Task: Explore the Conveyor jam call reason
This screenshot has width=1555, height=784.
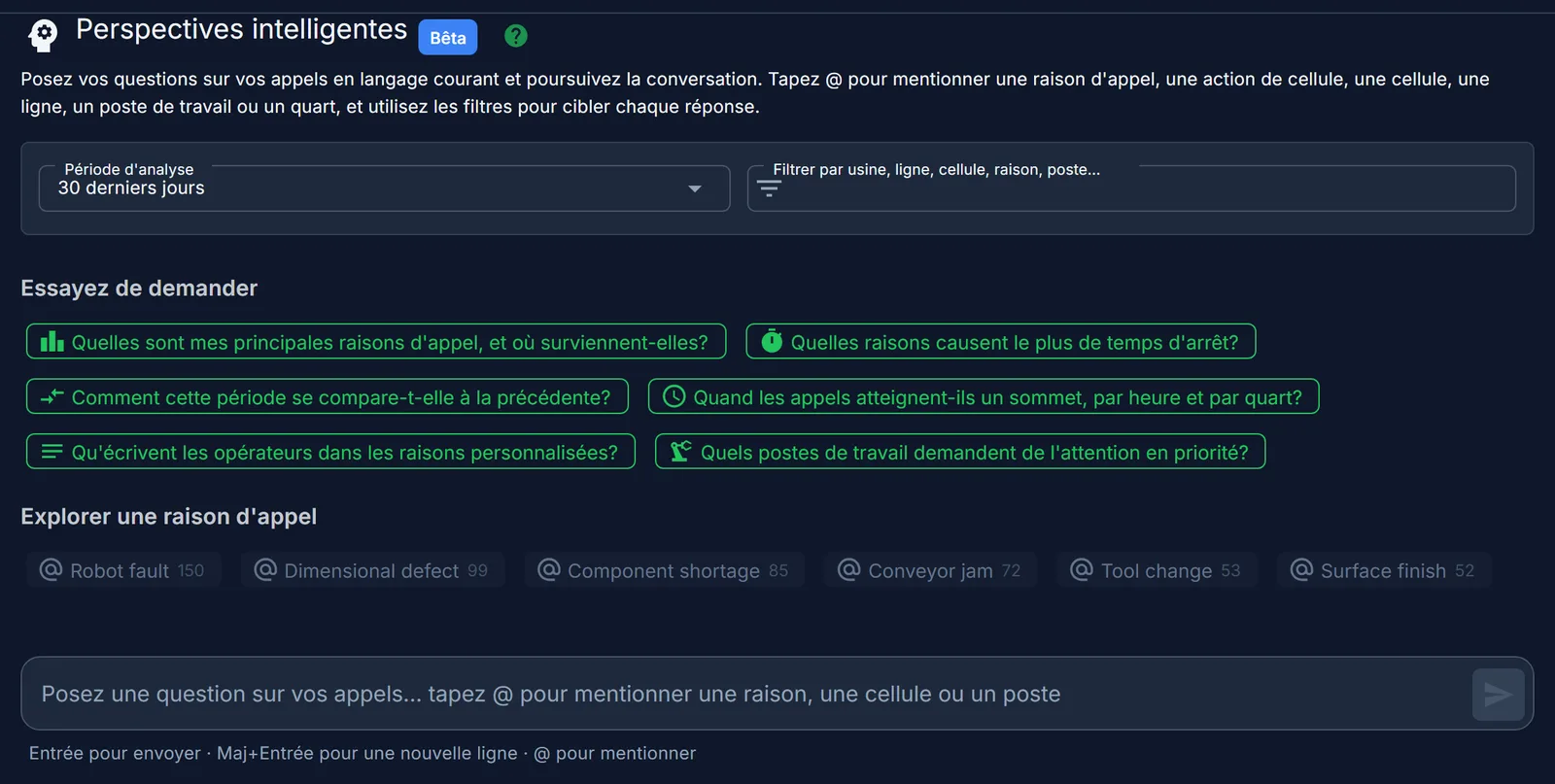Action: (930, 570)
